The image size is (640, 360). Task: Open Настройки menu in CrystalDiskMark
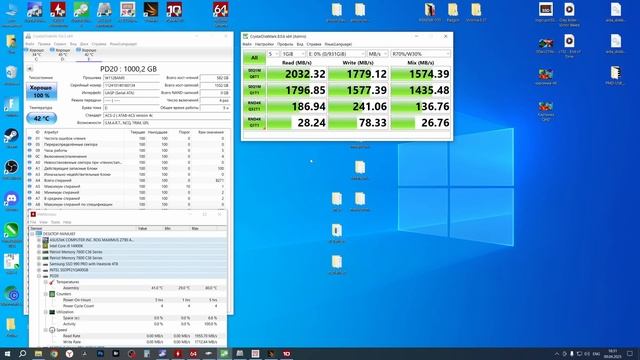[x=264, y=44]
